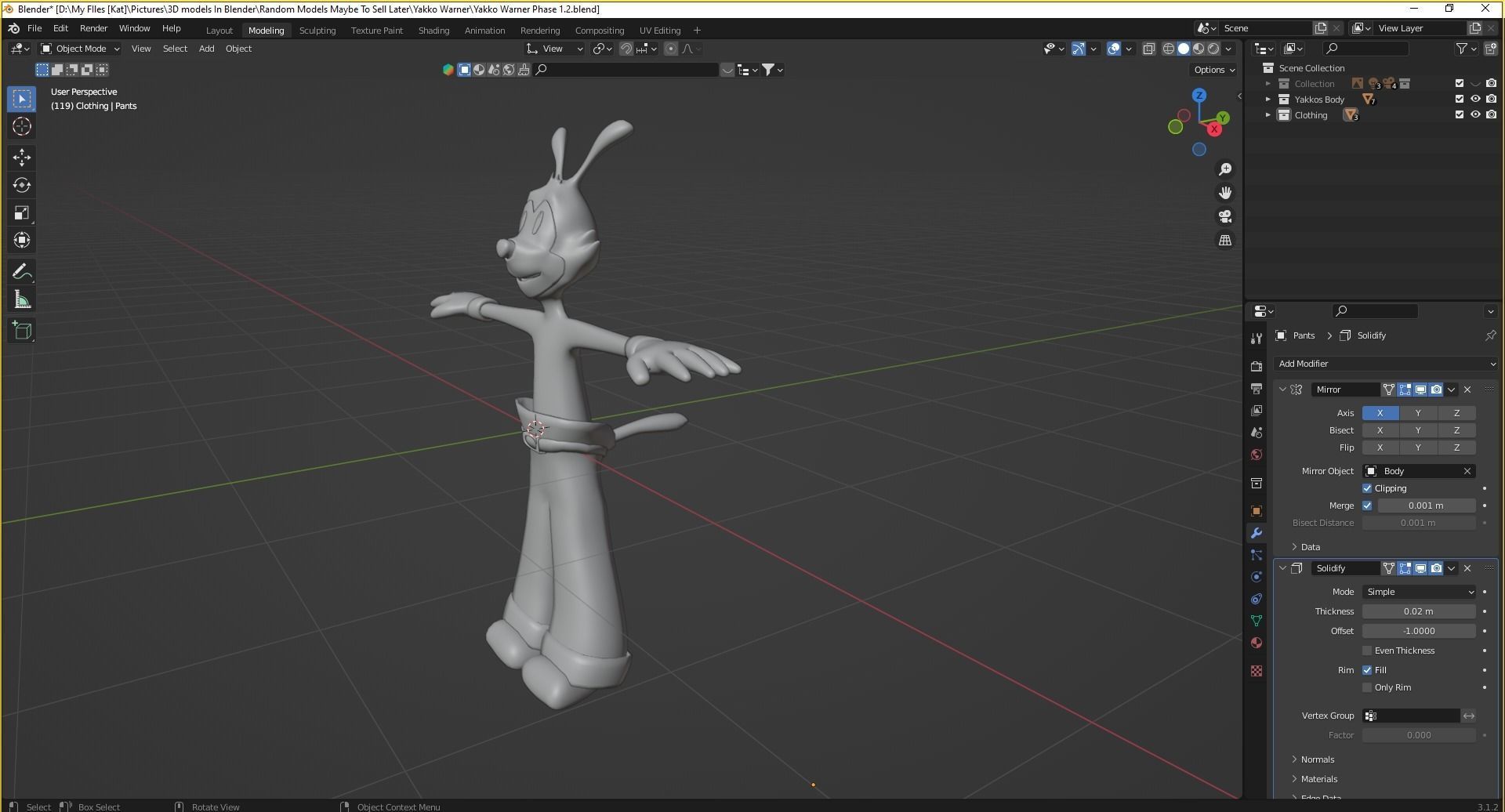
Task: Adjust Merge distance value field
Action: click(1426, 506)
